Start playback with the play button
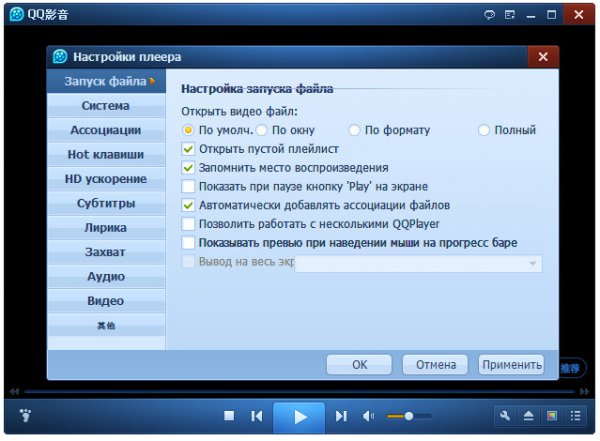This screenshot has width=600, height=441. tap(299, 417)
